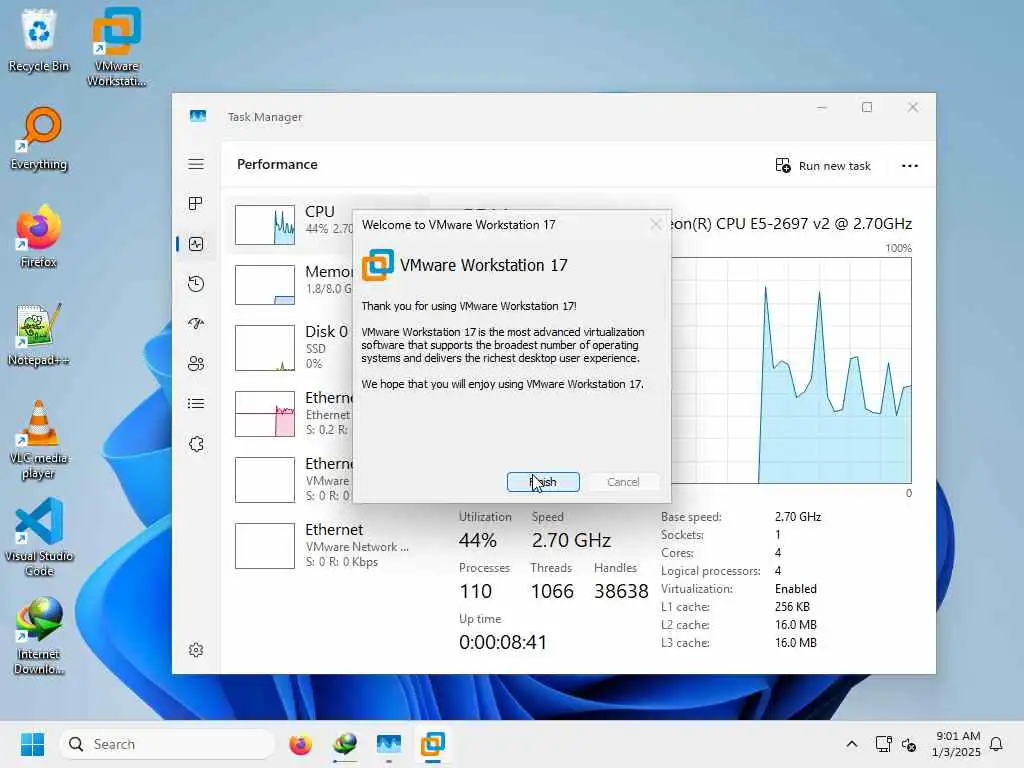Open the Processes page icon in Task Manager
This screenshot has height=768, width=1024.
(x=196, y=204)
